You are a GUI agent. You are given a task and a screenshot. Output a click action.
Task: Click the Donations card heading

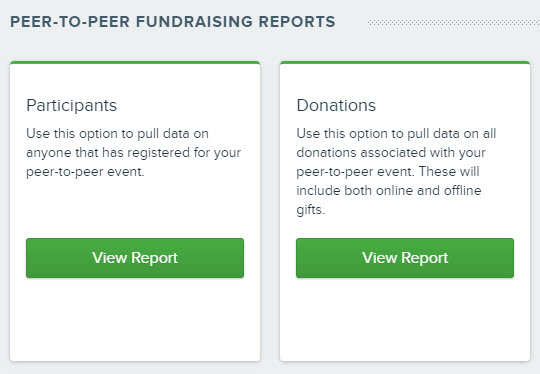point(336,105)
